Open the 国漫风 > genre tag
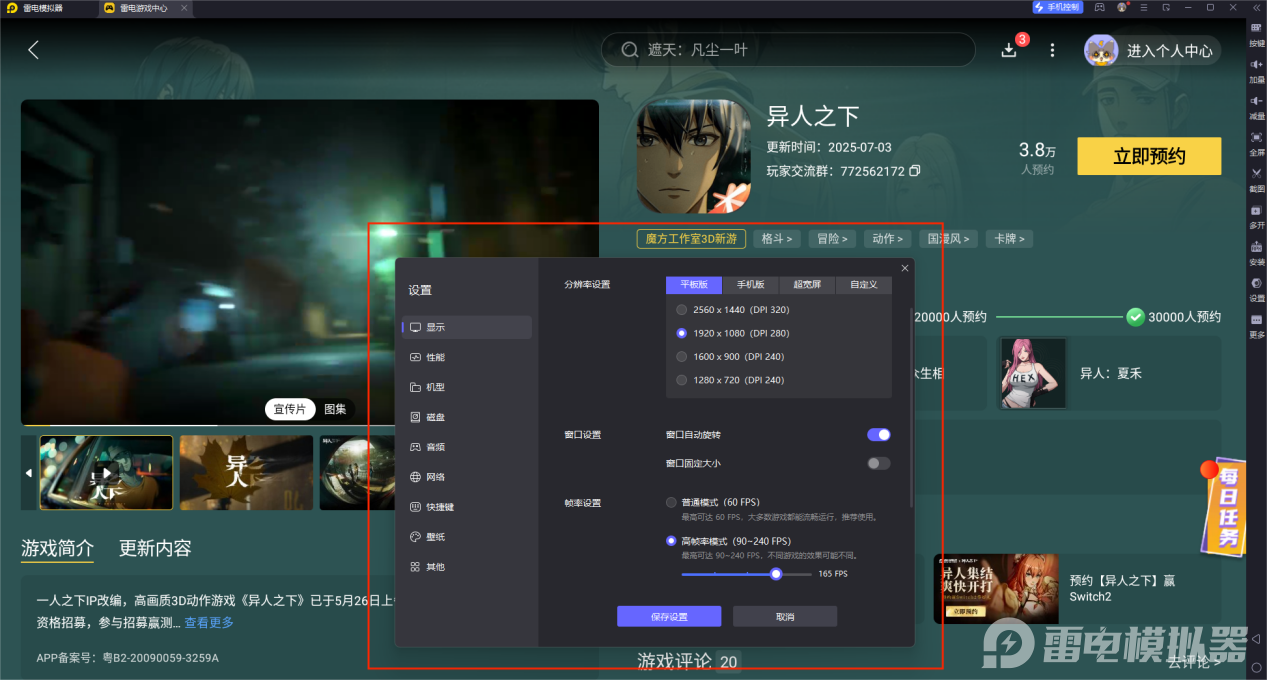 [x=948, y=239]
